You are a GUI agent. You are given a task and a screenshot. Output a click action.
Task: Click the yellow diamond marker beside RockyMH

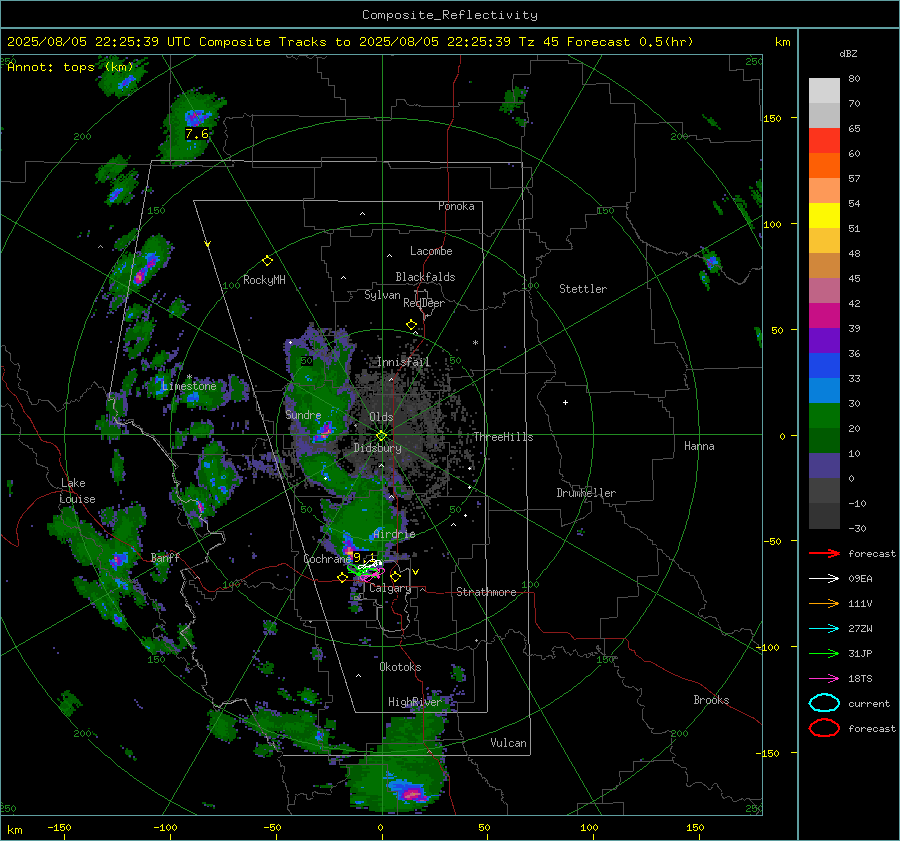pyautogui.click(x=267, y=261)
